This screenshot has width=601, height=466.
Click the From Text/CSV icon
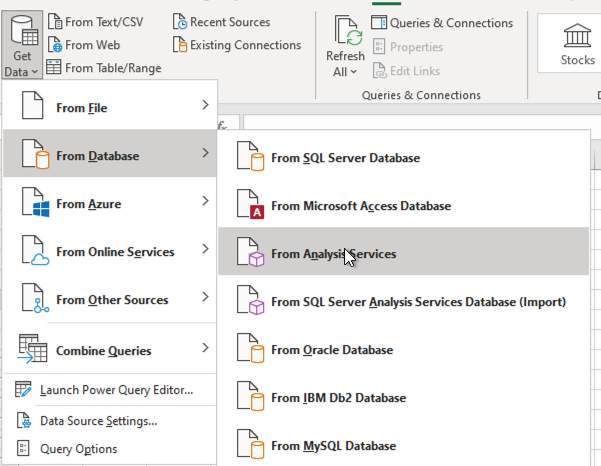pos(55,21)
